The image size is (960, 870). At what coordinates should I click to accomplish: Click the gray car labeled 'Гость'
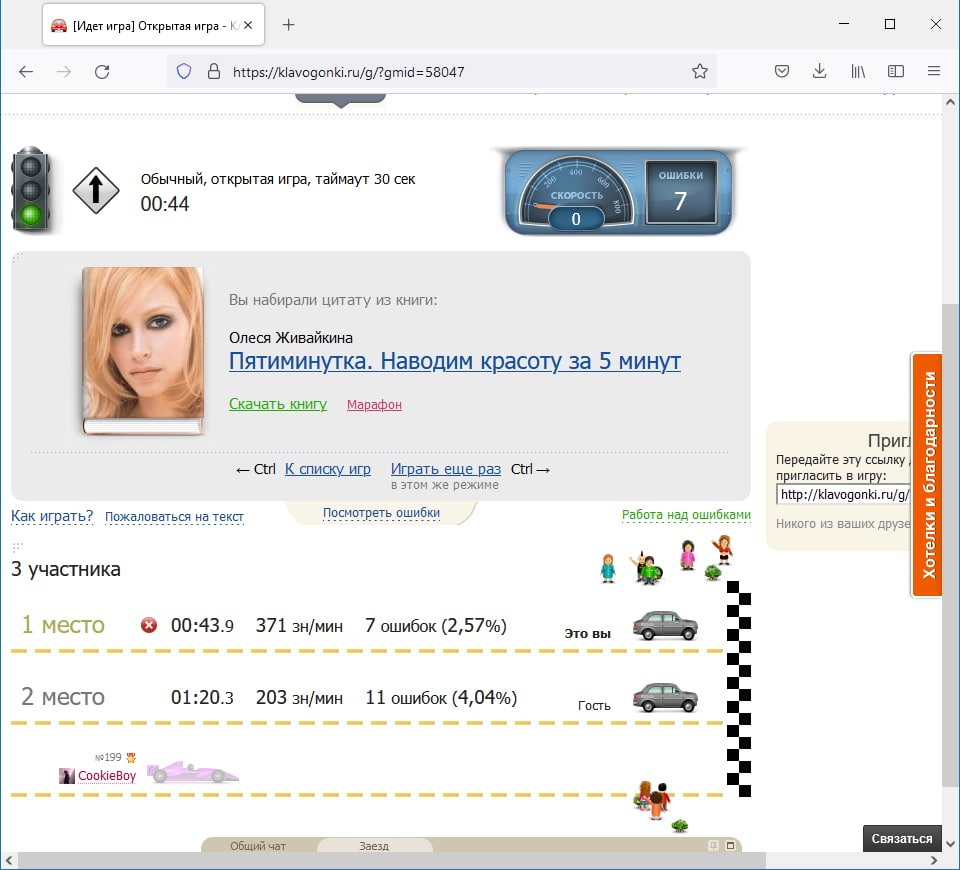click(x=666, y=697)
